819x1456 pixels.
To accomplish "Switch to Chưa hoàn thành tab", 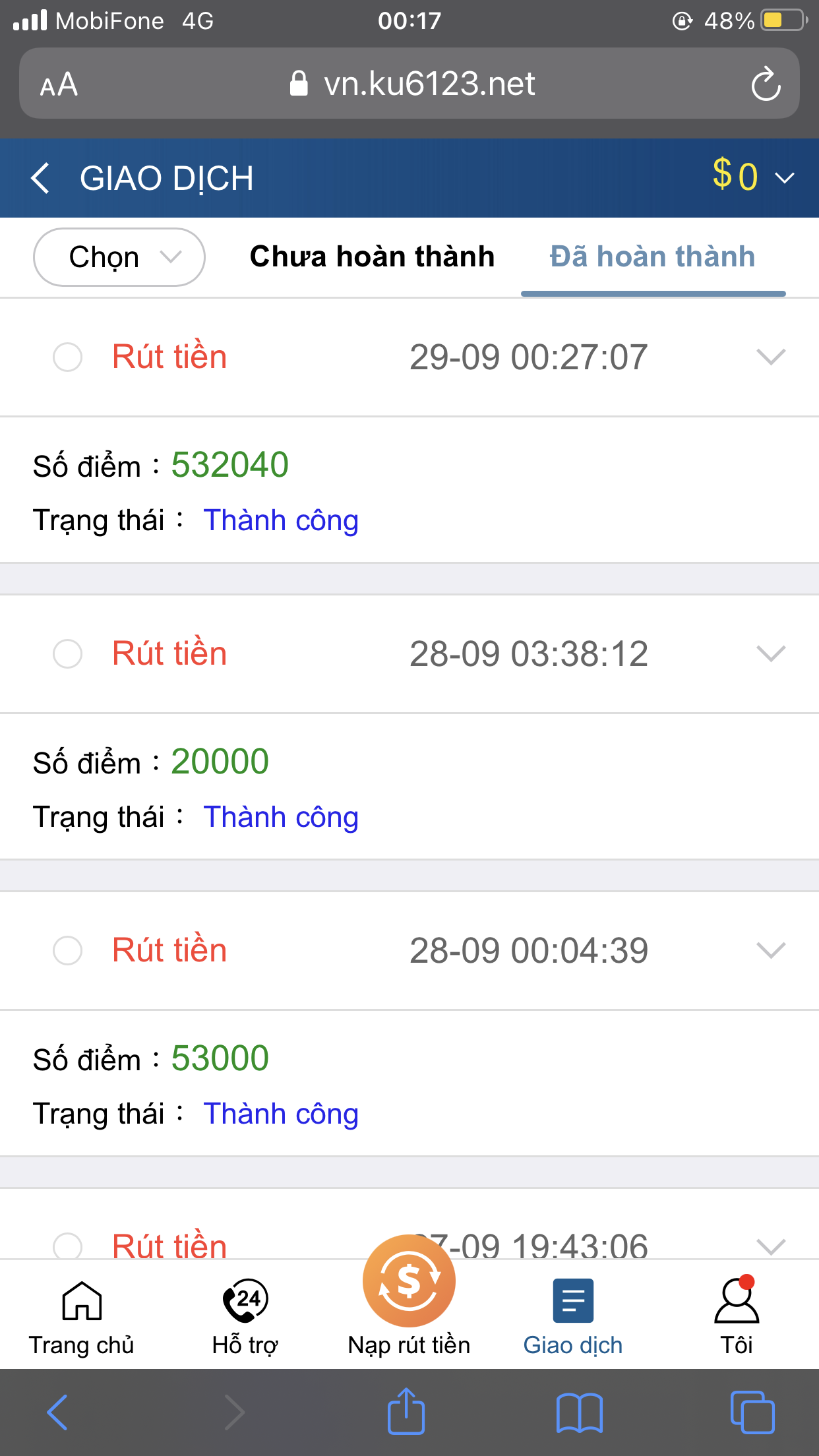I will (x=372, y=257).
